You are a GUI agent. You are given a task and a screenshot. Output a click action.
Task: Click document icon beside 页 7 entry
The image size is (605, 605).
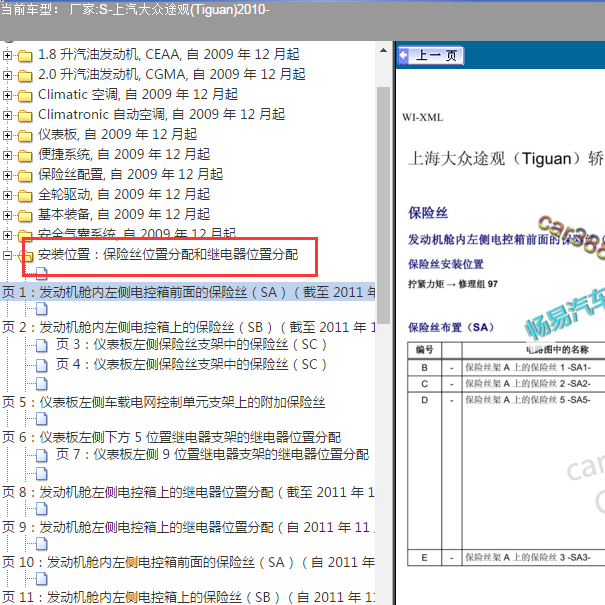click(42, 456)
